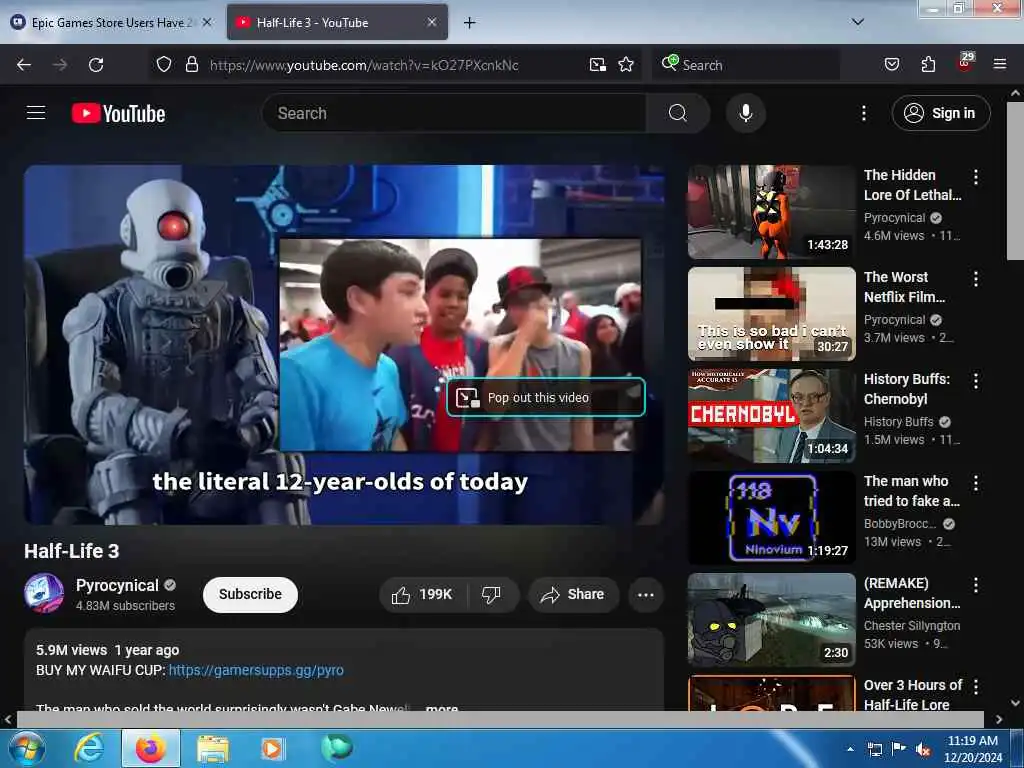
Task: Close the Half-Life 3 YouTube tab
Action: point(432,22)
